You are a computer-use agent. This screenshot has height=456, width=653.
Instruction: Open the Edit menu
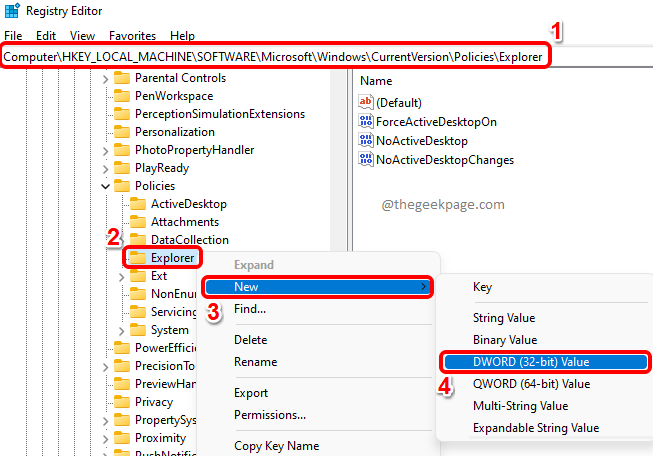46,35
